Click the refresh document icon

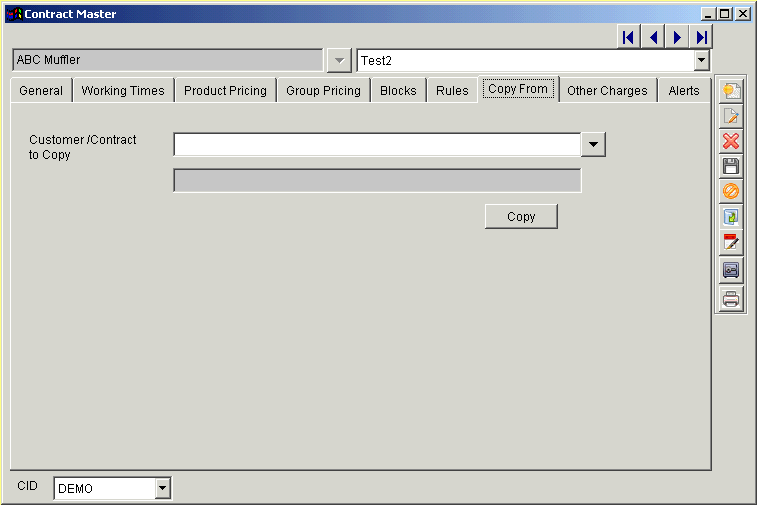(x=731, y=216)
